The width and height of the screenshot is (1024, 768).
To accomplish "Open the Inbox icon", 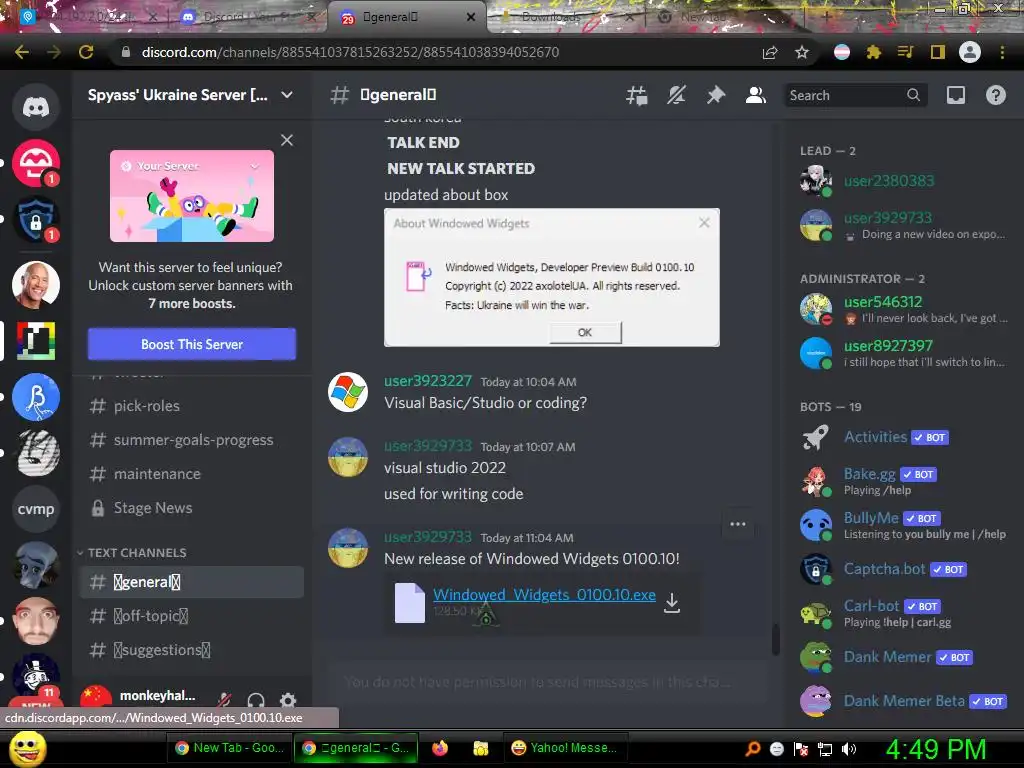I will pos(956,95).
